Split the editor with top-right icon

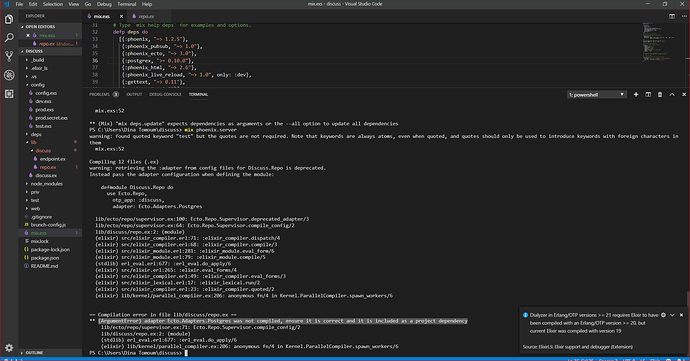click(672, 16)
